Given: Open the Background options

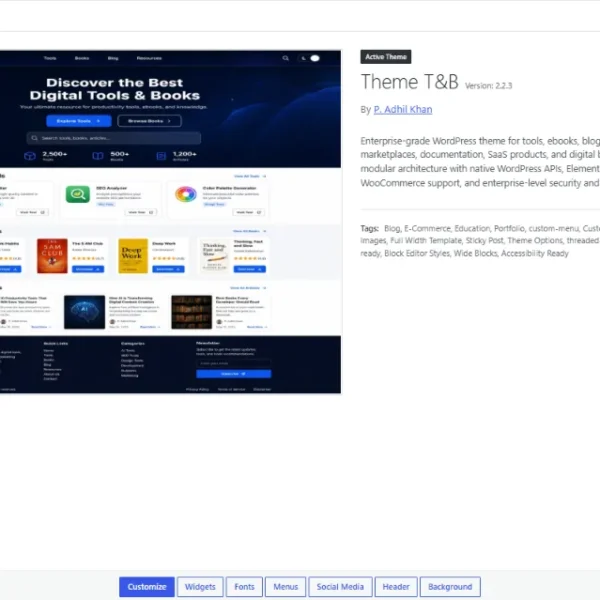Looking at the screenshot, I should (x=450, y=587).
